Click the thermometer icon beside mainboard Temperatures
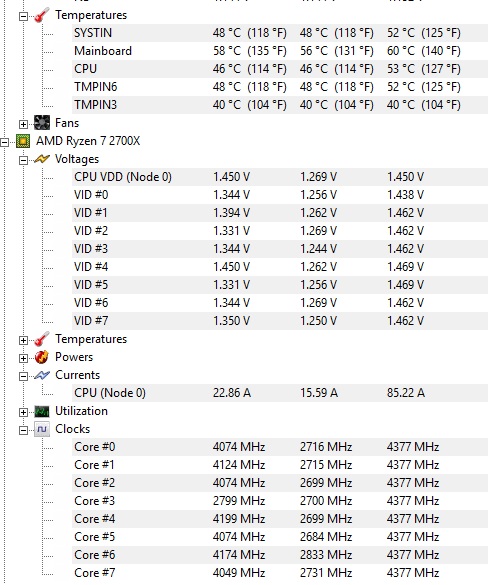Screen dimensions: 488x585 [x=41, y=15]
